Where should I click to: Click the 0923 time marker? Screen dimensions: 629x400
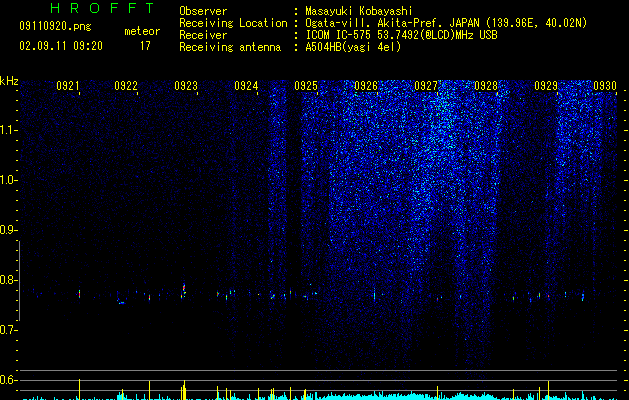[x=186, y=86]
